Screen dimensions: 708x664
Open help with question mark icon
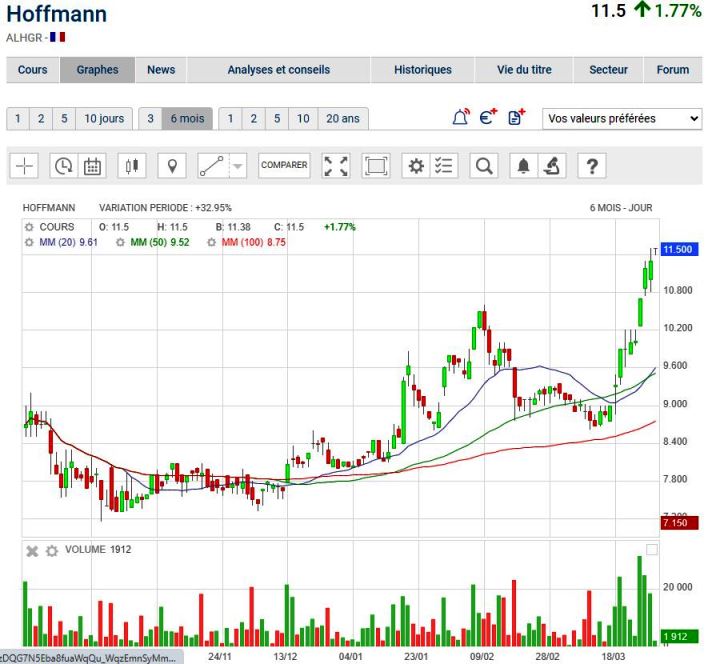[x=592, y=166]
